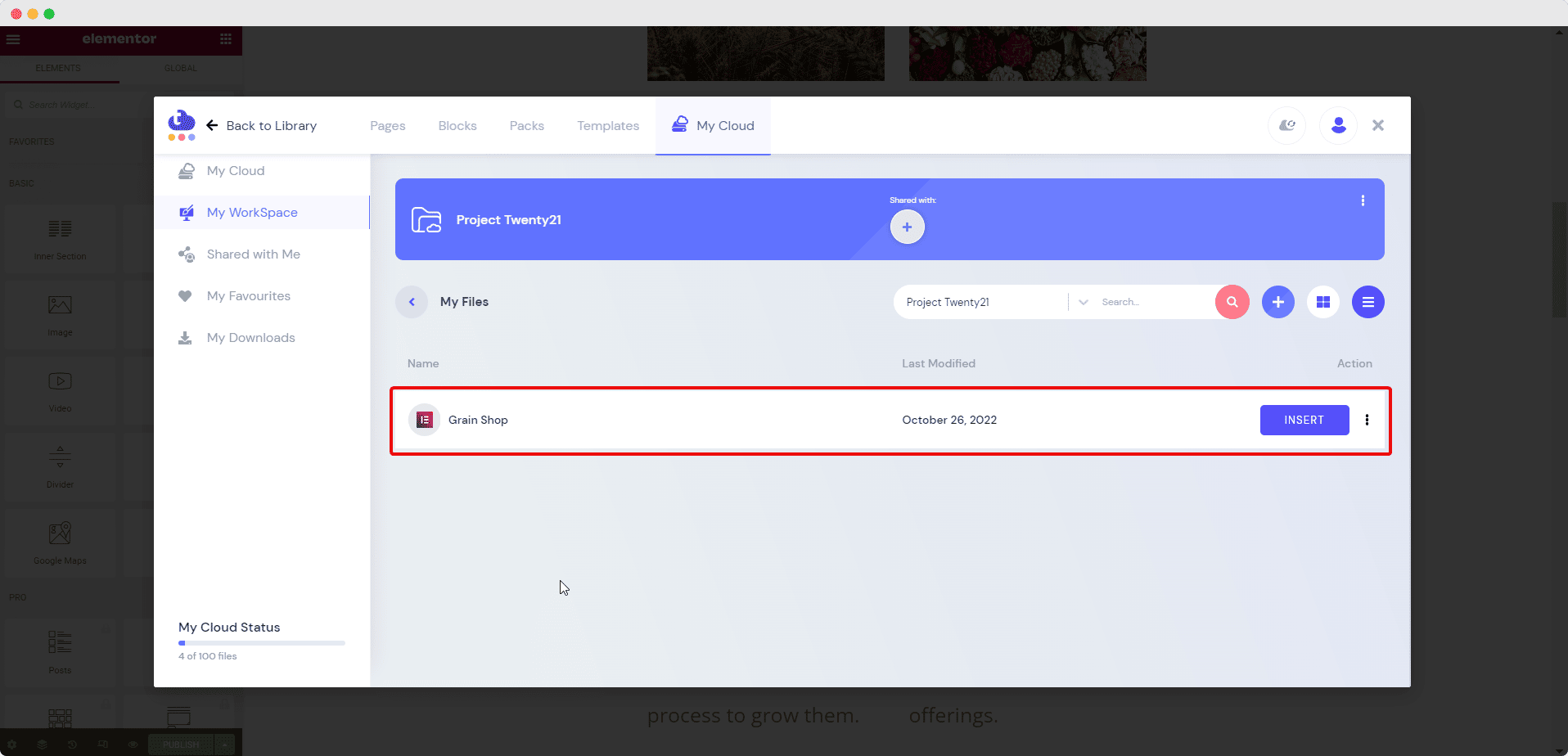Switch to grid view
Viewport: 1568px width, 756px height.
pos(1323,302)
